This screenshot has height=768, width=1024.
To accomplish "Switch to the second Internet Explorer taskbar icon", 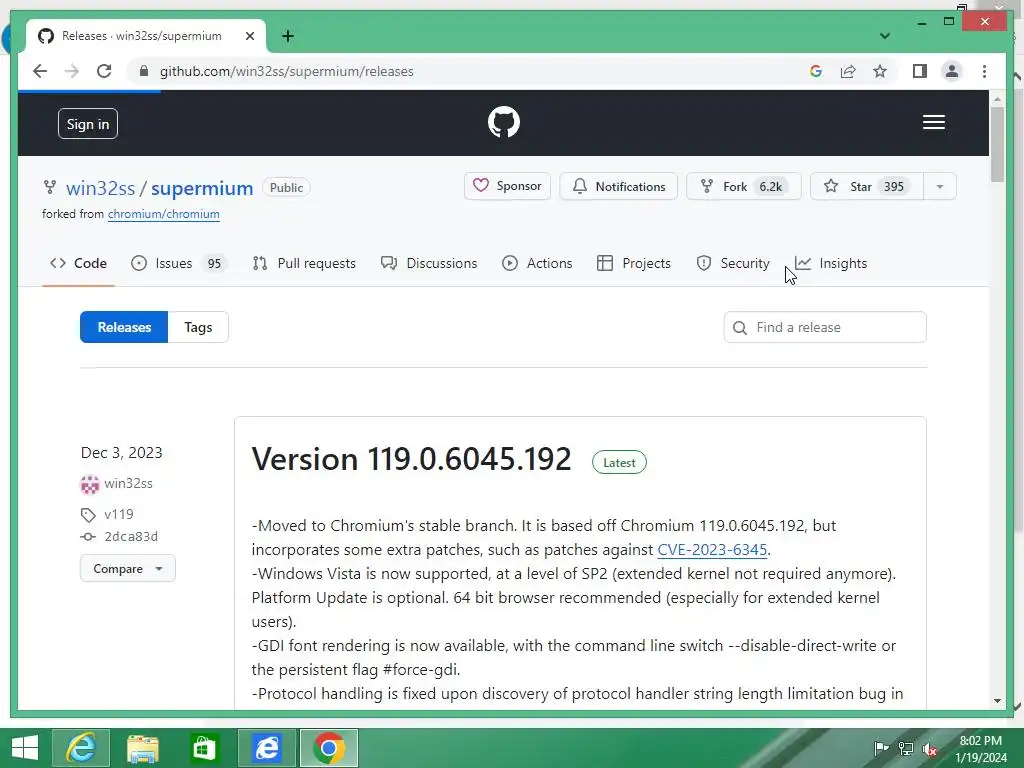I will point(266,748).
